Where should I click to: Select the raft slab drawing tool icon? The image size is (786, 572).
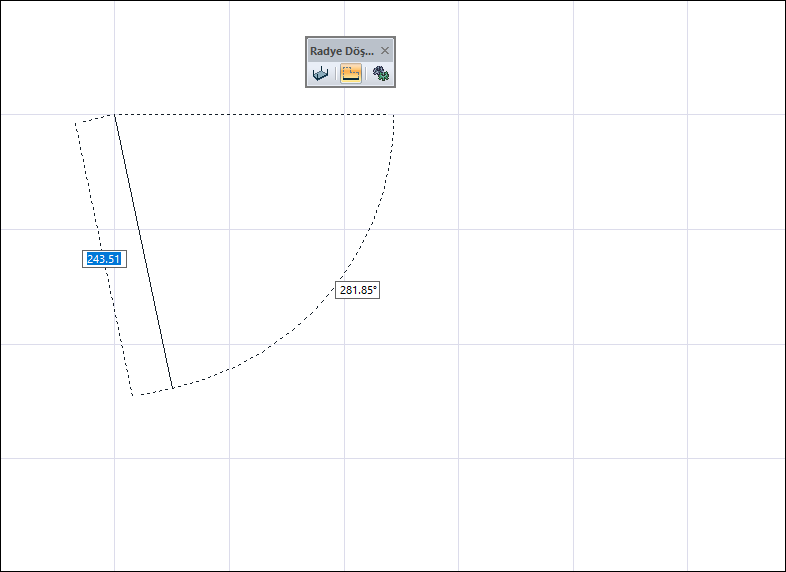click(320, 74)
